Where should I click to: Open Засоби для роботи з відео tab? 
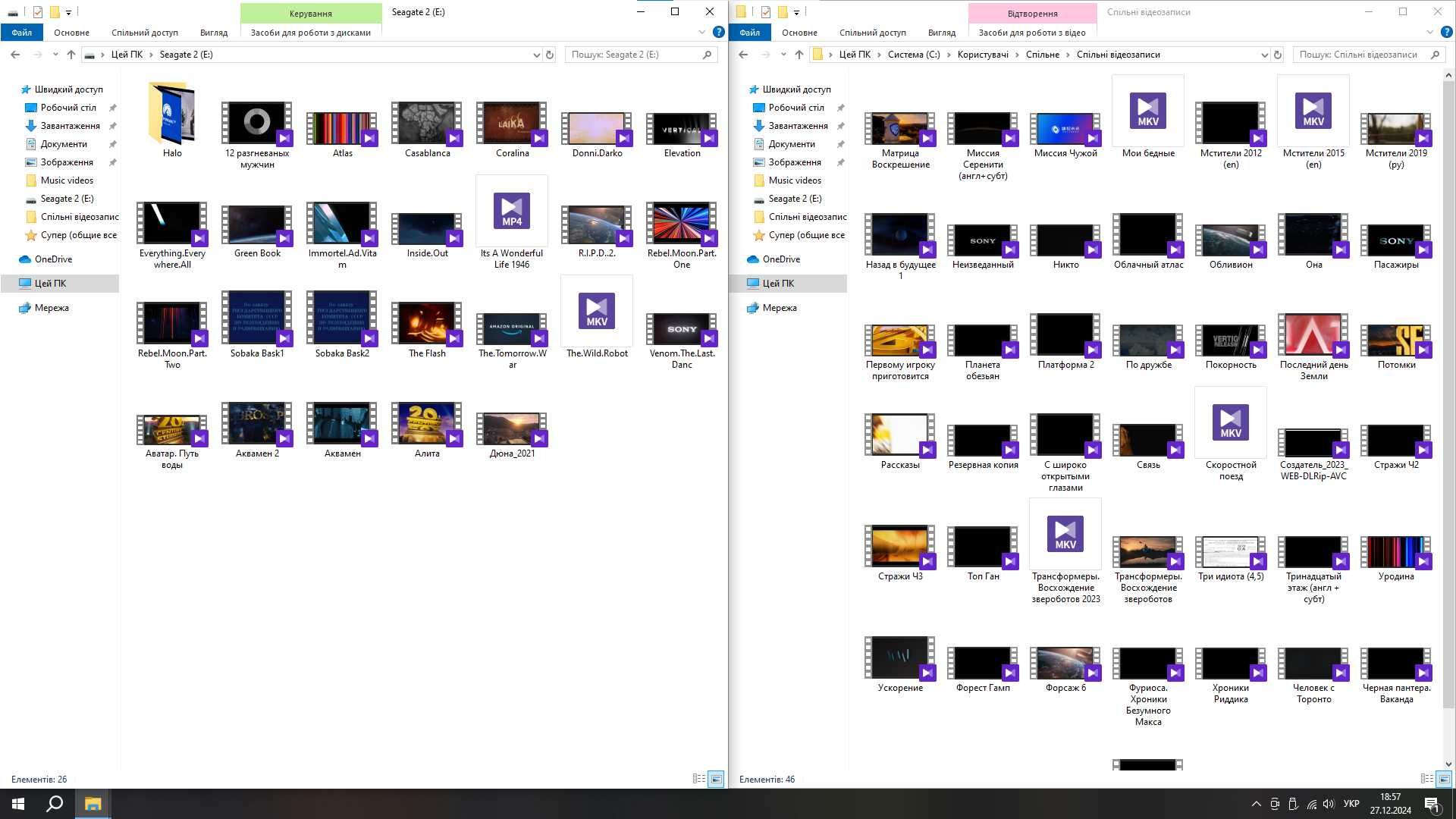click(x=1032, y=33)
